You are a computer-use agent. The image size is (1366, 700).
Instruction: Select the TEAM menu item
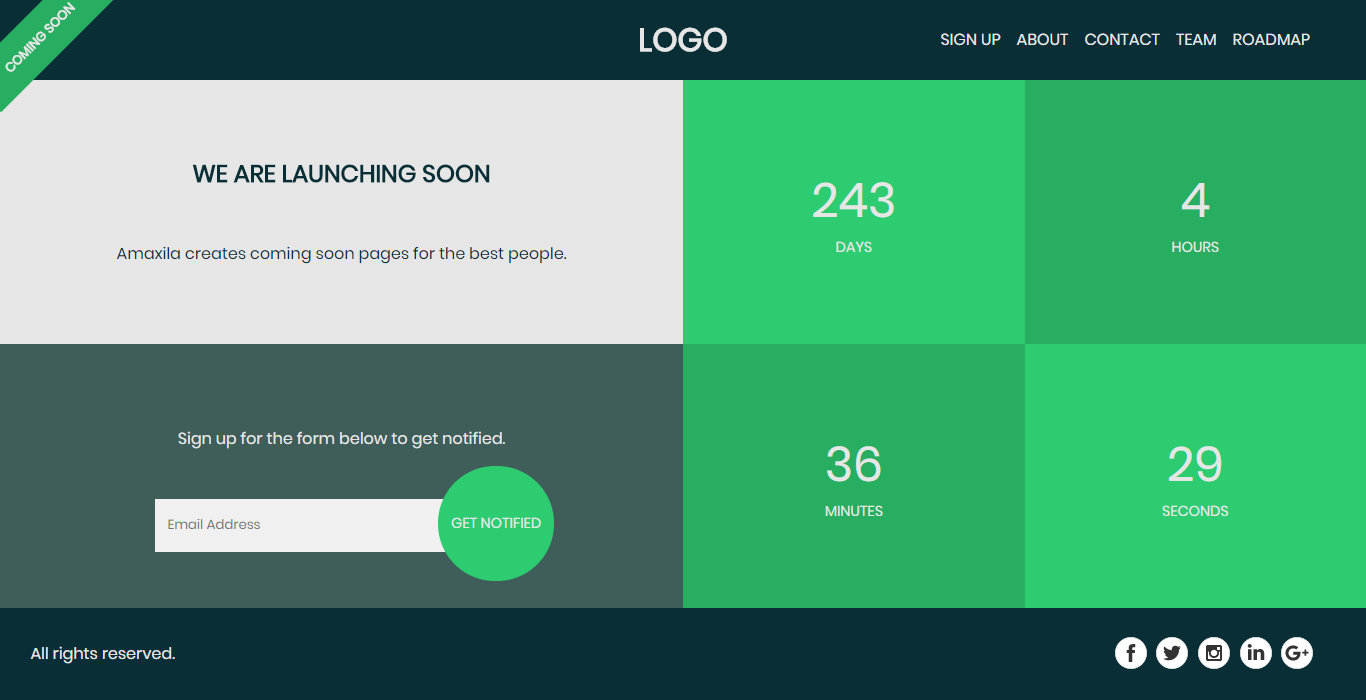click(1196, 39)
